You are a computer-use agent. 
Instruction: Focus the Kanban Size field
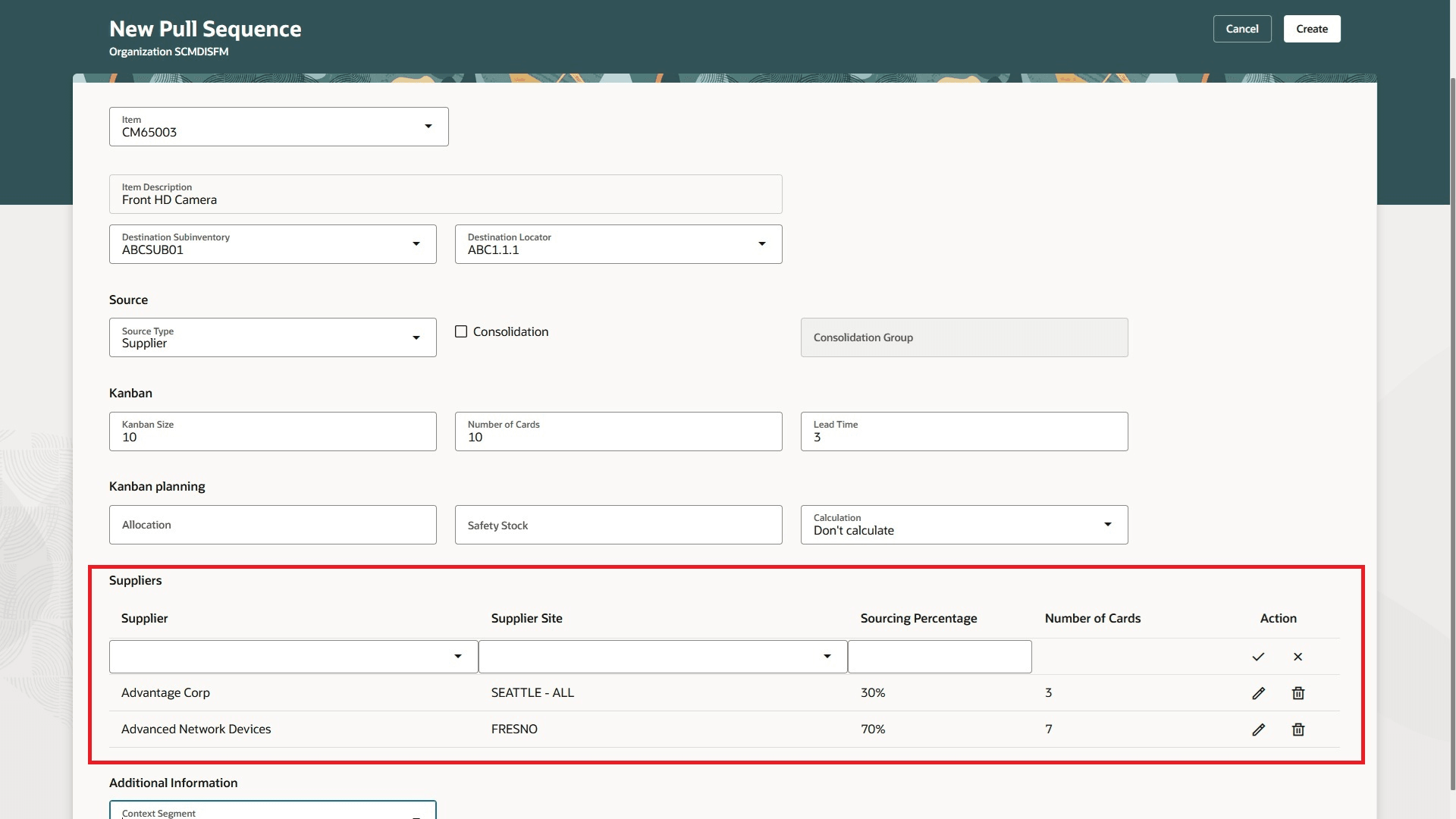pyautogui.click(x=273, y=431)
